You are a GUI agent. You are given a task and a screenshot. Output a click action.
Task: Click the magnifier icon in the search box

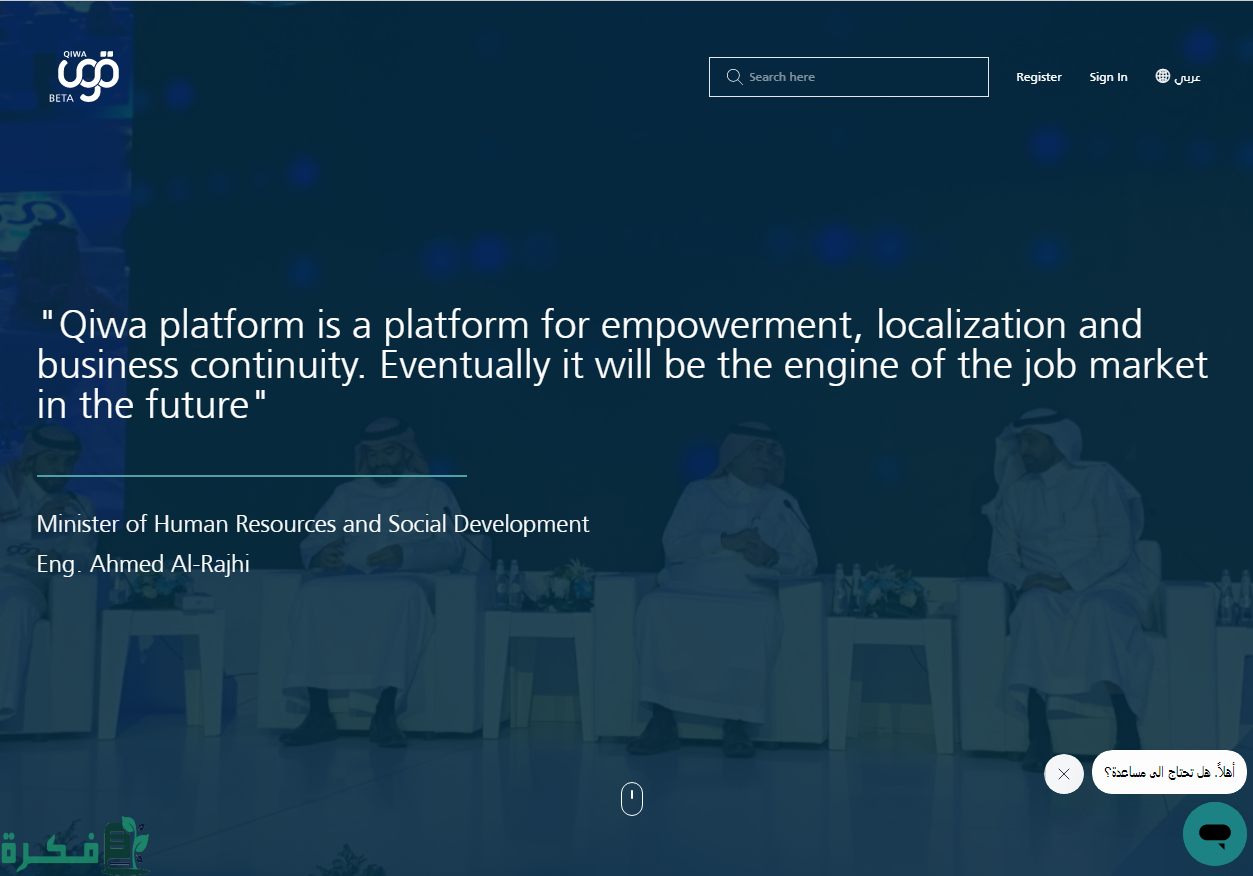734,77
